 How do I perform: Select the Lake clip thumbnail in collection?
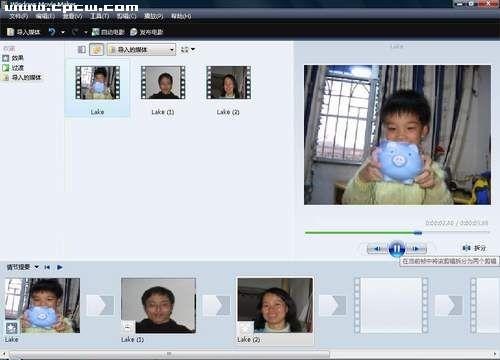[x=97, y=83]
